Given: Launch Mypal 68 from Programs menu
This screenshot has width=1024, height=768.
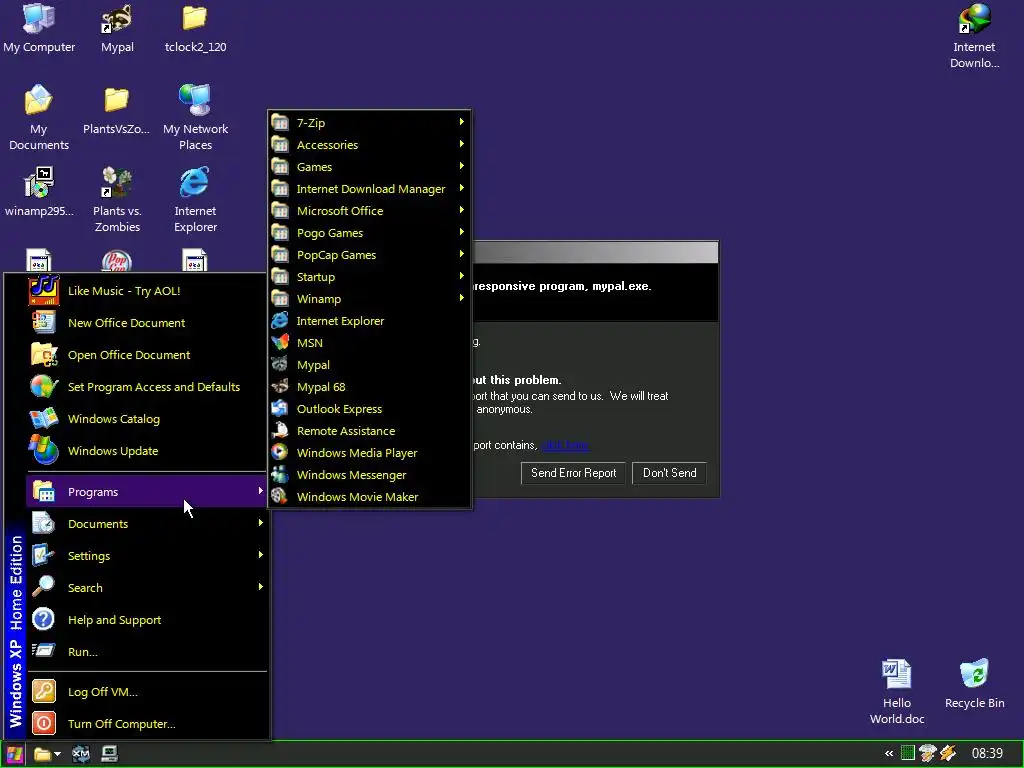Looking at the screenshot, I should 369,387.
